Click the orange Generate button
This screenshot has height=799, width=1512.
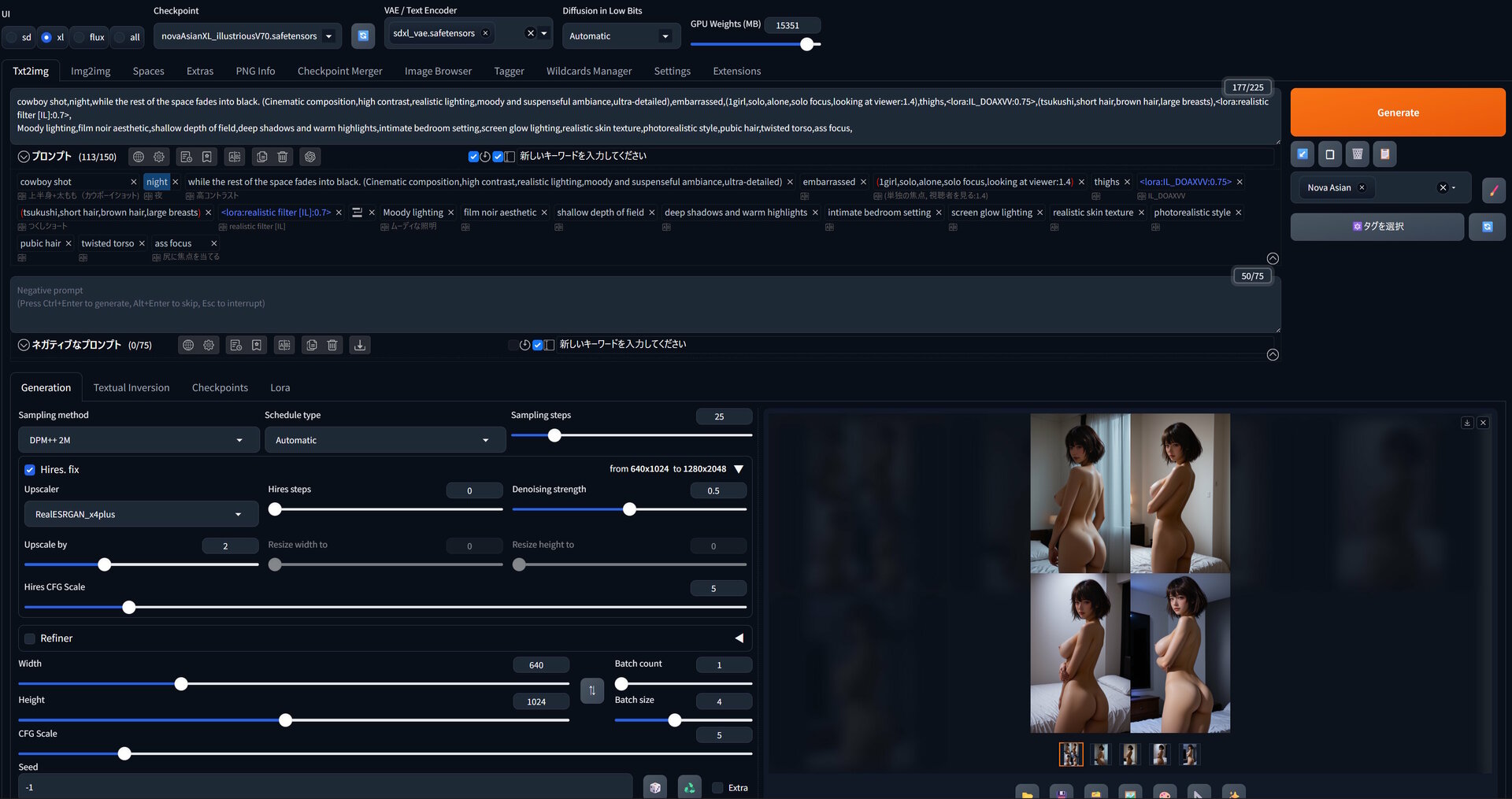pyautogui.click(x=1397, y=113)
